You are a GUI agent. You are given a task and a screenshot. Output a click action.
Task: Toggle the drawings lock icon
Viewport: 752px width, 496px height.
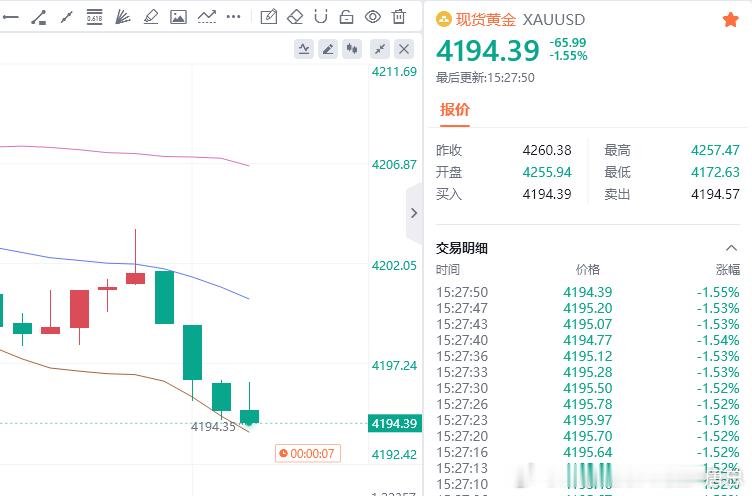tap(346, 17)
